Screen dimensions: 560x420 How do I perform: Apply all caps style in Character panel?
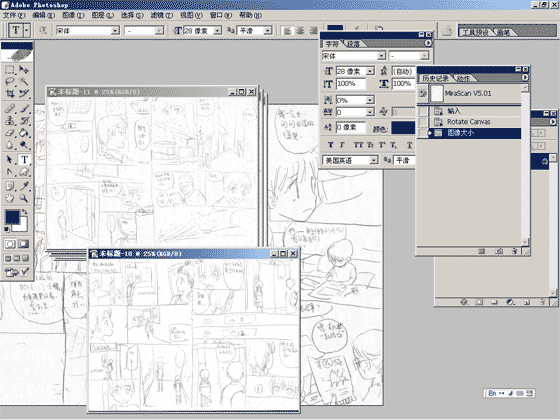(x=358, y=145)
